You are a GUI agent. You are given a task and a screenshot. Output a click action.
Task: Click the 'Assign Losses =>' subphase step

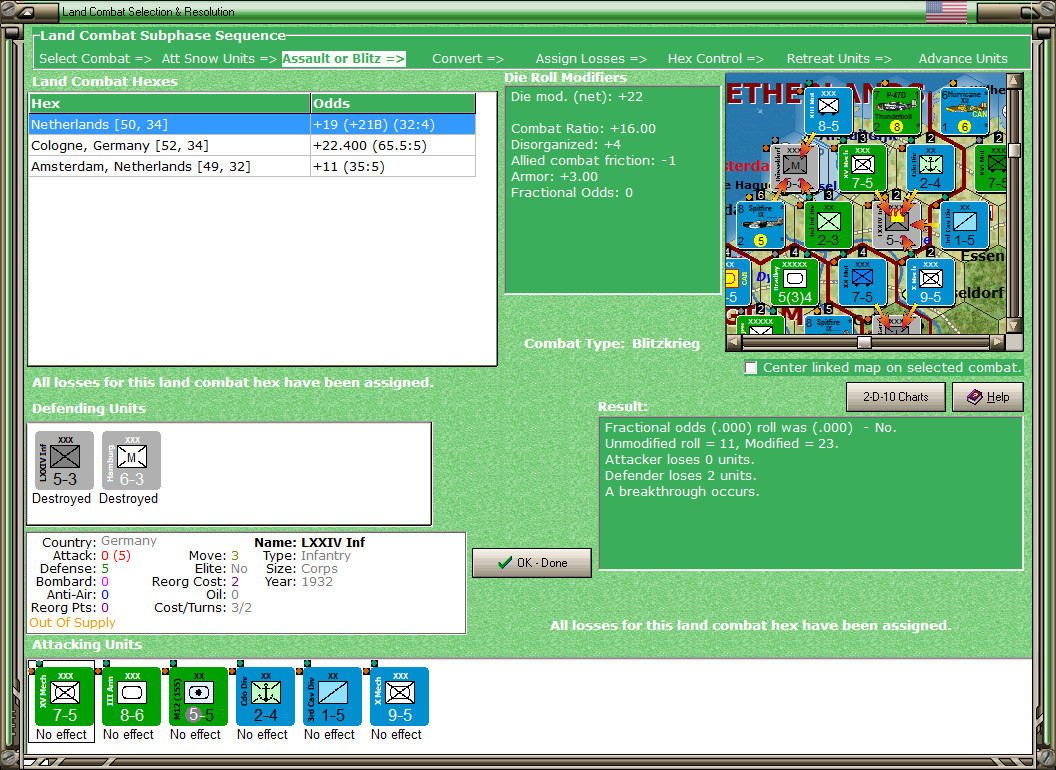[x=591, y=59]
